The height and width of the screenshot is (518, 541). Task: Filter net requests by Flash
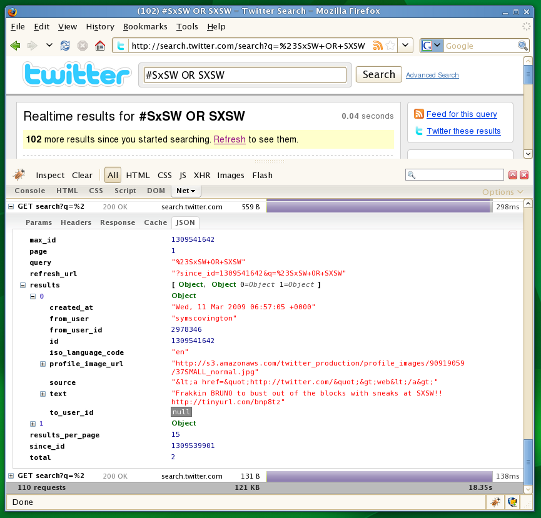tap(262, 175)
